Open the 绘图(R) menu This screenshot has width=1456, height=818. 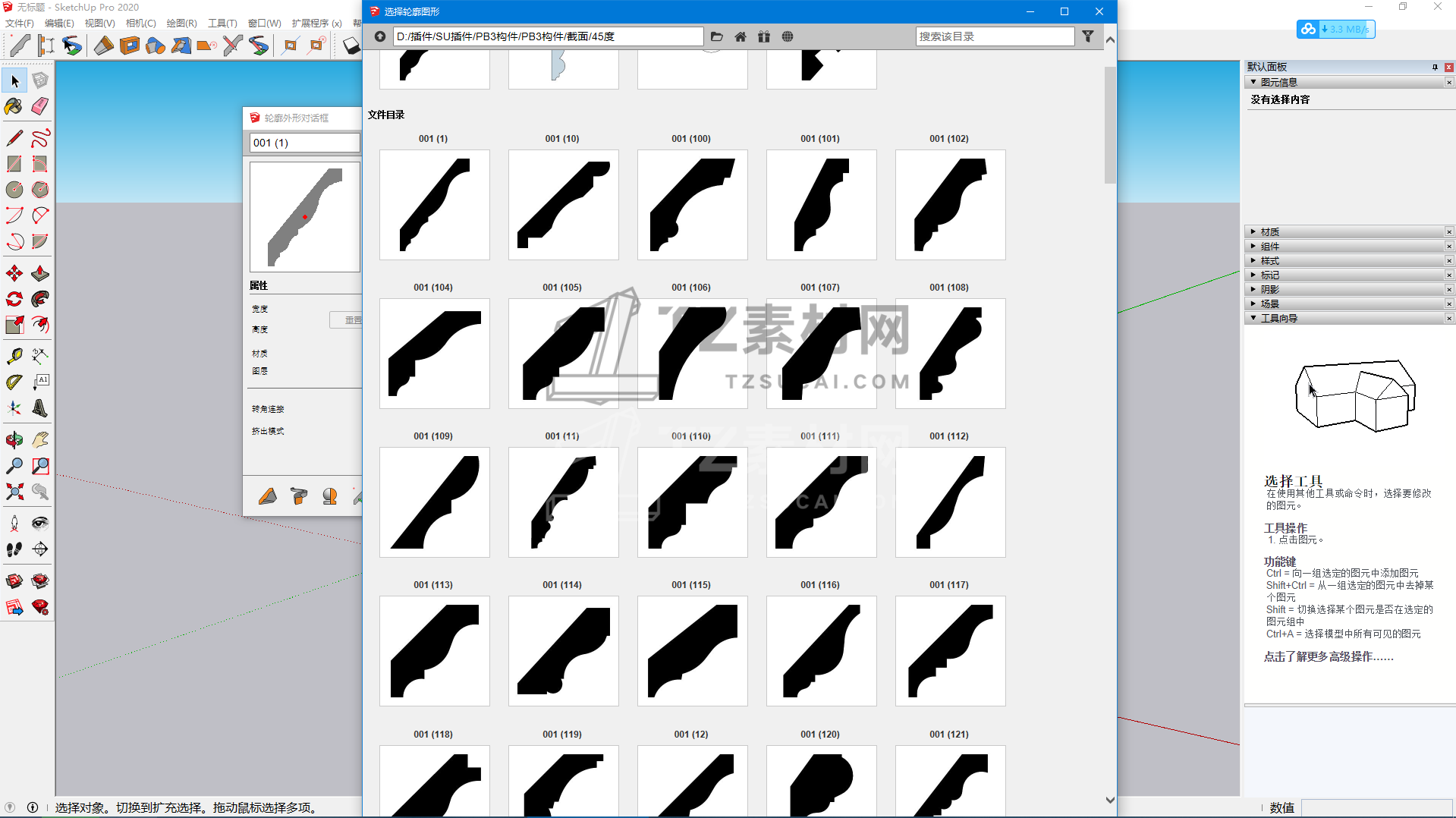point(181,24)
